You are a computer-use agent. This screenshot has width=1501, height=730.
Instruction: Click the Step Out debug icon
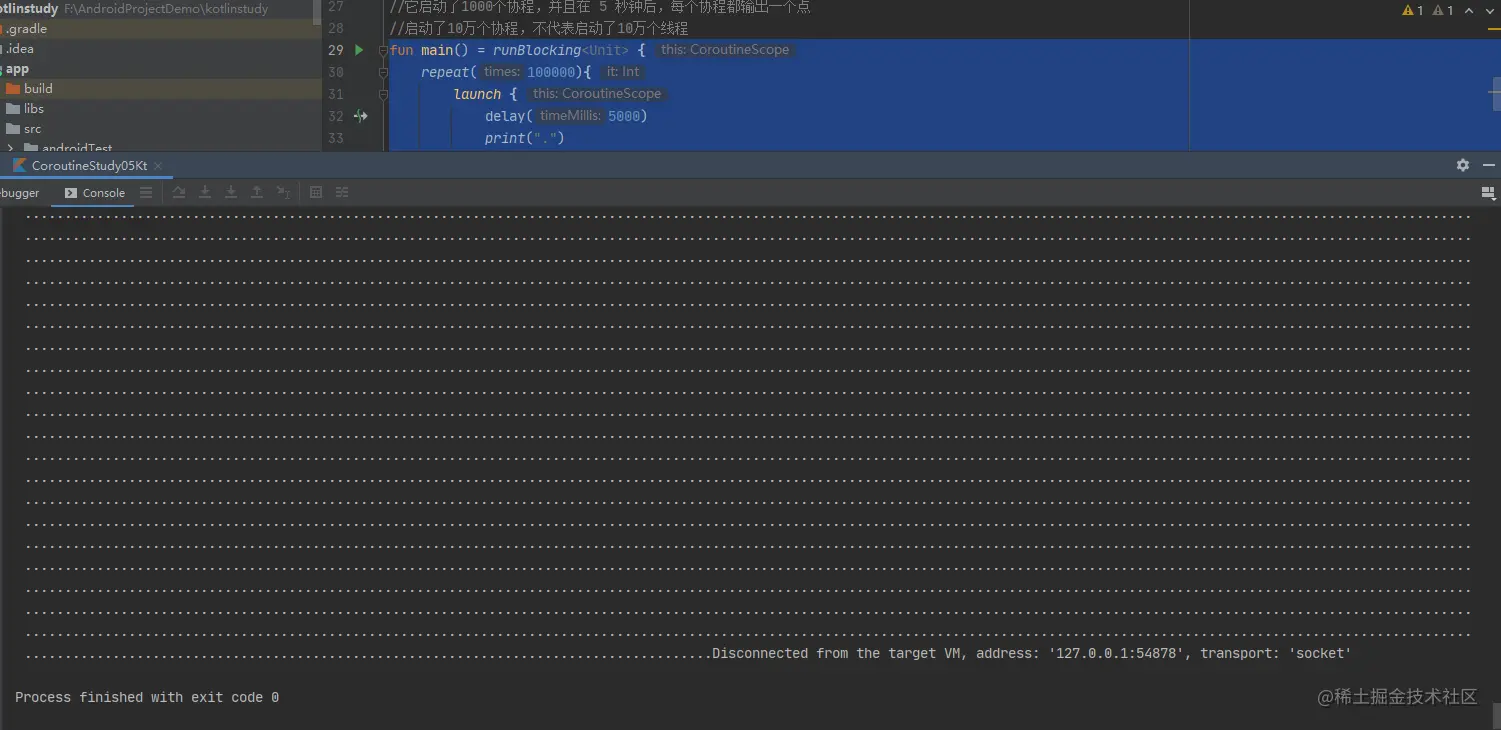(x=257, y=192)
